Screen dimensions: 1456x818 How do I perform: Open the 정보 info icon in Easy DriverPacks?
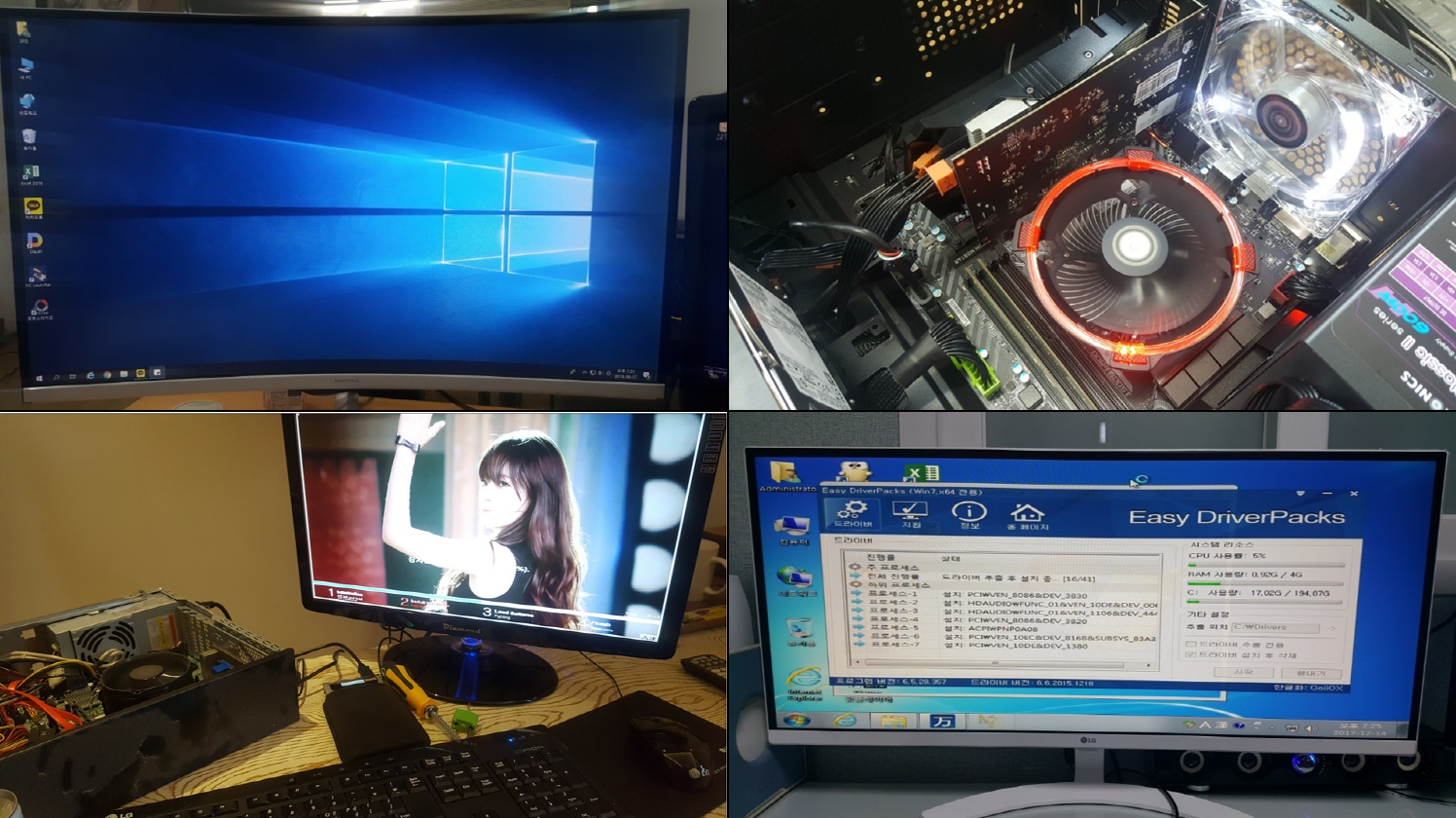[968, 516]
